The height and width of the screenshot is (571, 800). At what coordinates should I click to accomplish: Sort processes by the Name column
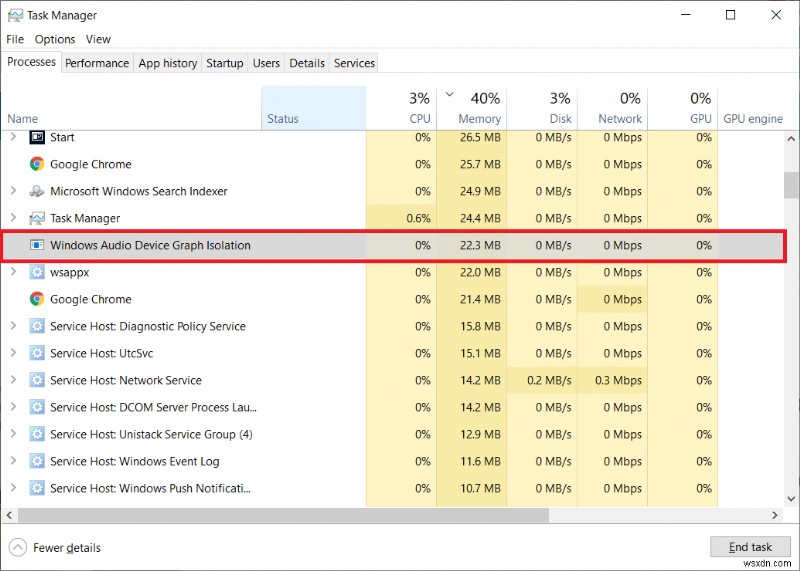132,108
